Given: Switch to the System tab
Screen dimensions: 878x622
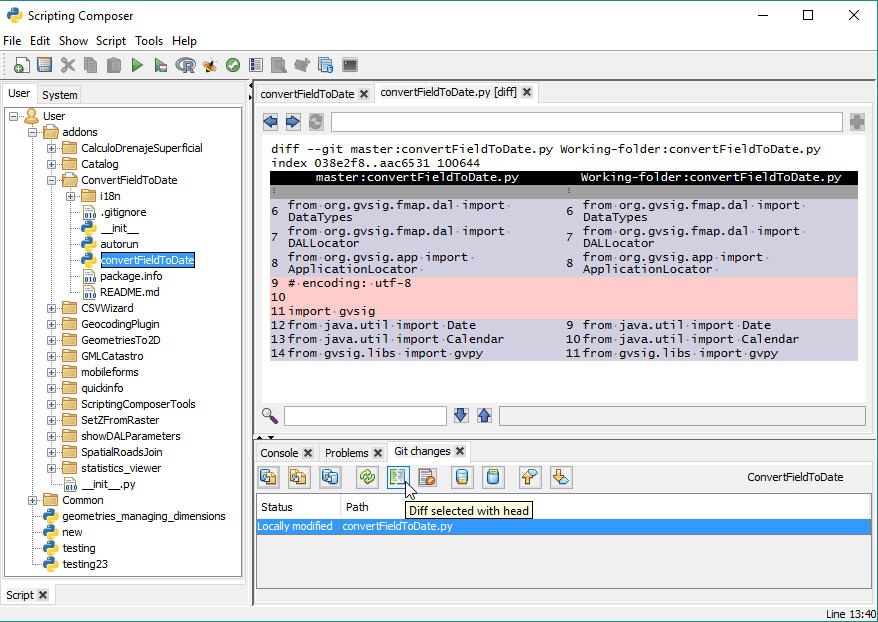Looking at the screenshot, I should tap(60, 95).
